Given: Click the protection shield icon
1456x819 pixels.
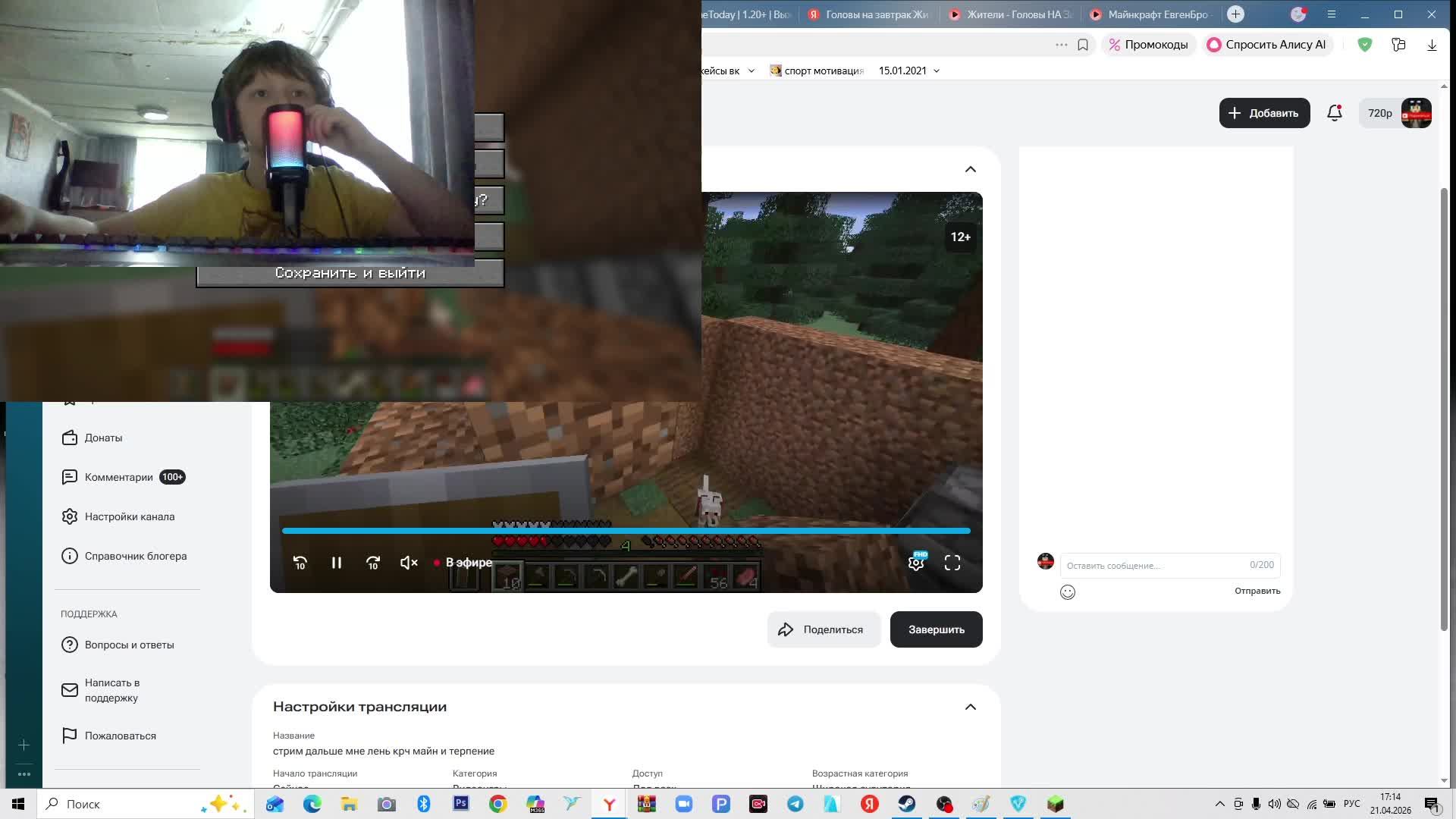Looking at the screenshot, I should 1365,45.
